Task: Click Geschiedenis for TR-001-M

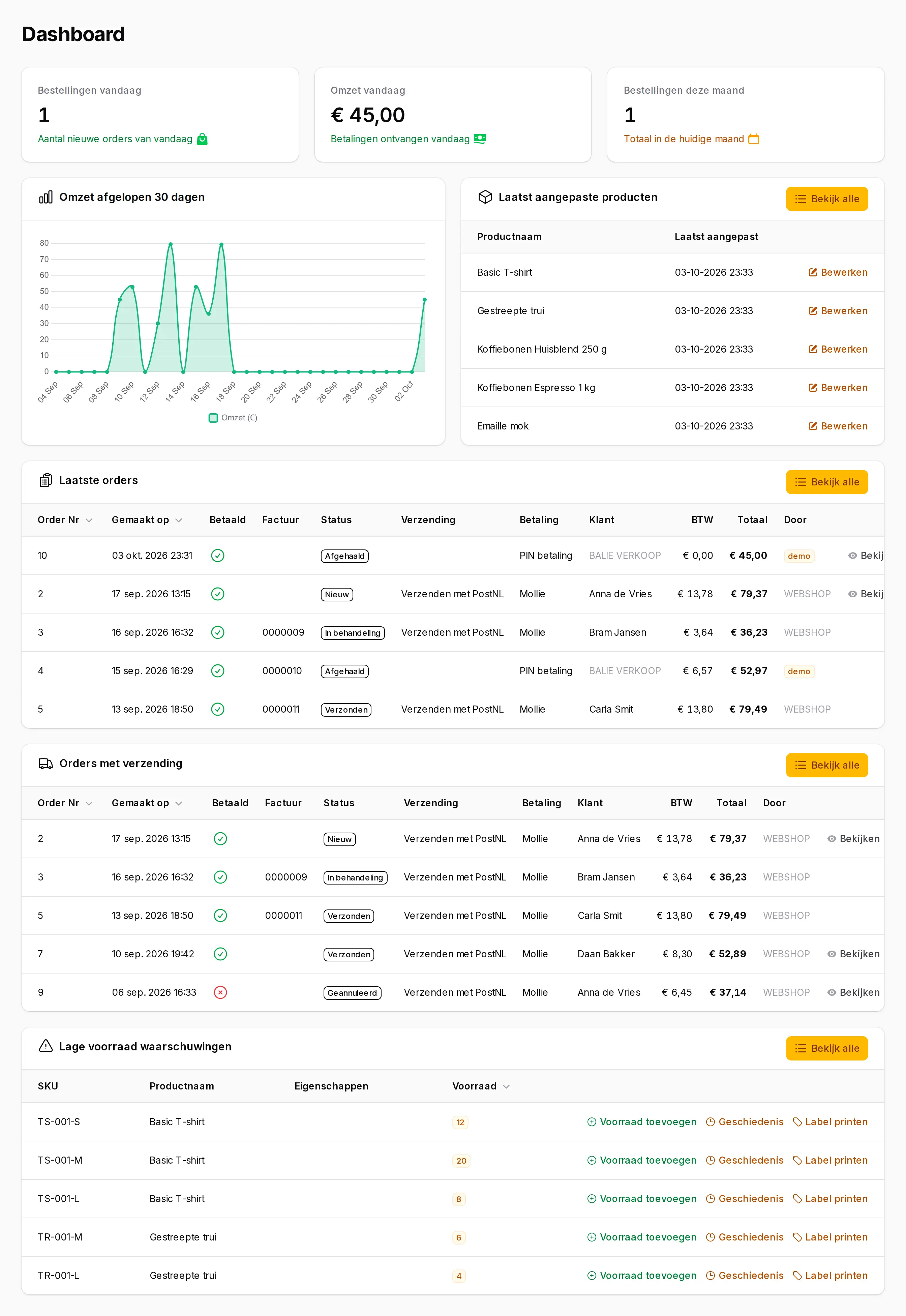Action: tap(744, 1237)
